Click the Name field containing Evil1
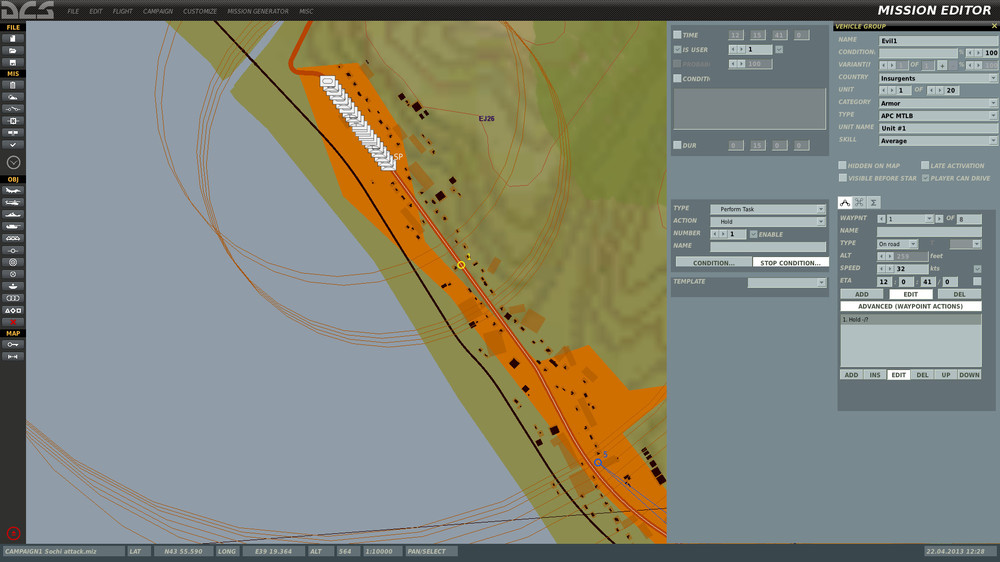 [x=938, y=40]
